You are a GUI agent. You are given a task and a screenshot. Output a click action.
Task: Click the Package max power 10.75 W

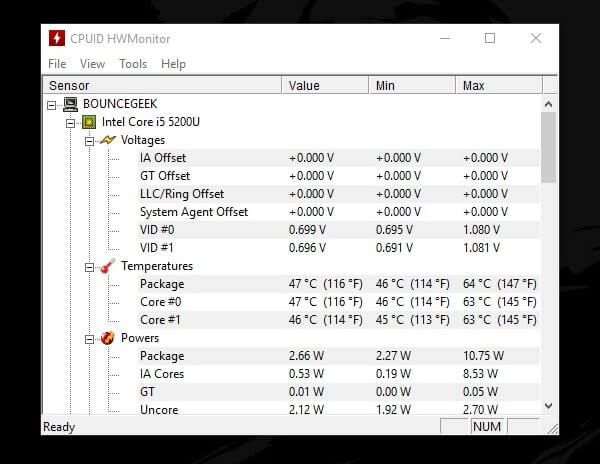(x=483, y=356)
